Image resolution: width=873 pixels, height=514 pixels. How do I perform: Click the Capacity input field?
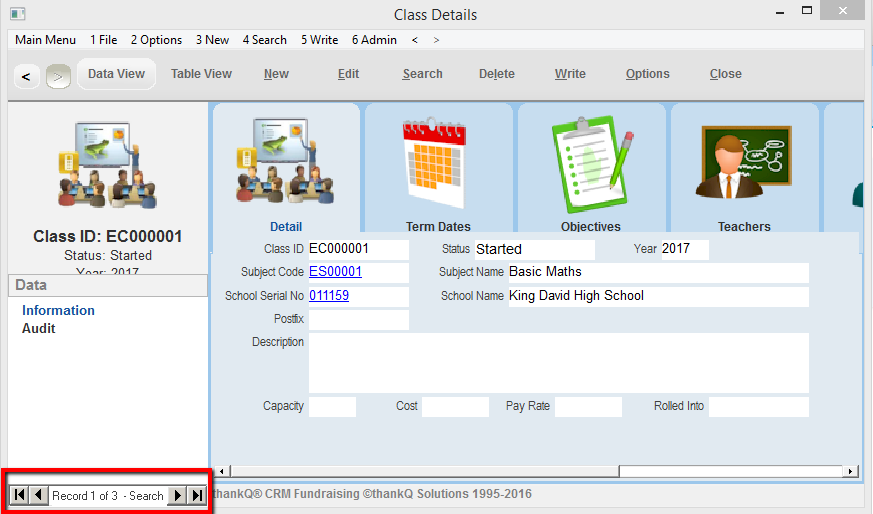(x=332, y=407)
